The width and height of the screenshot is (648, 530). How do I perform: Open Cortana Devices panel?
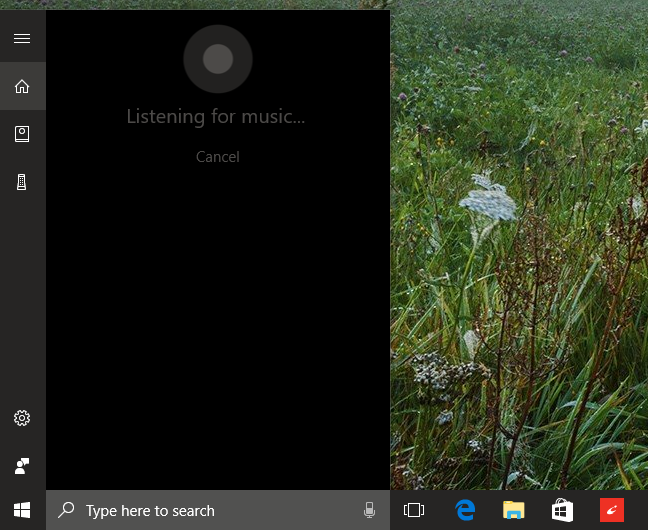pyautogui.click(x=21, y=182)
